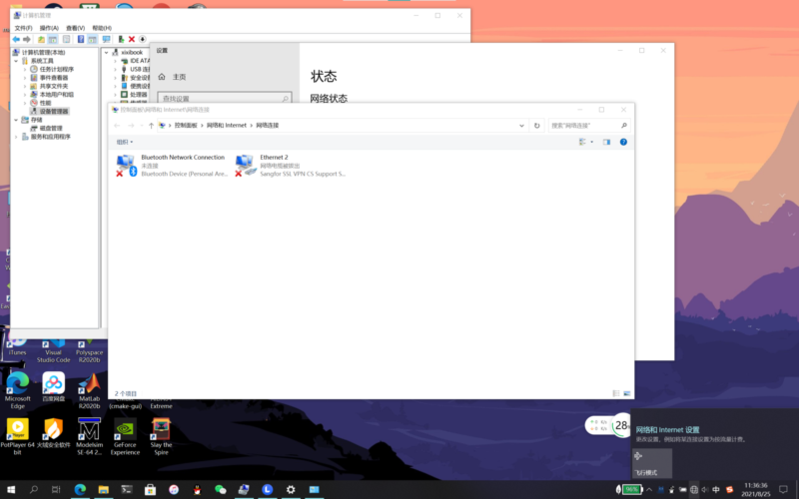Open the 组织 dropdown menu
Screen dimensions: 799x499
(124, 142)
